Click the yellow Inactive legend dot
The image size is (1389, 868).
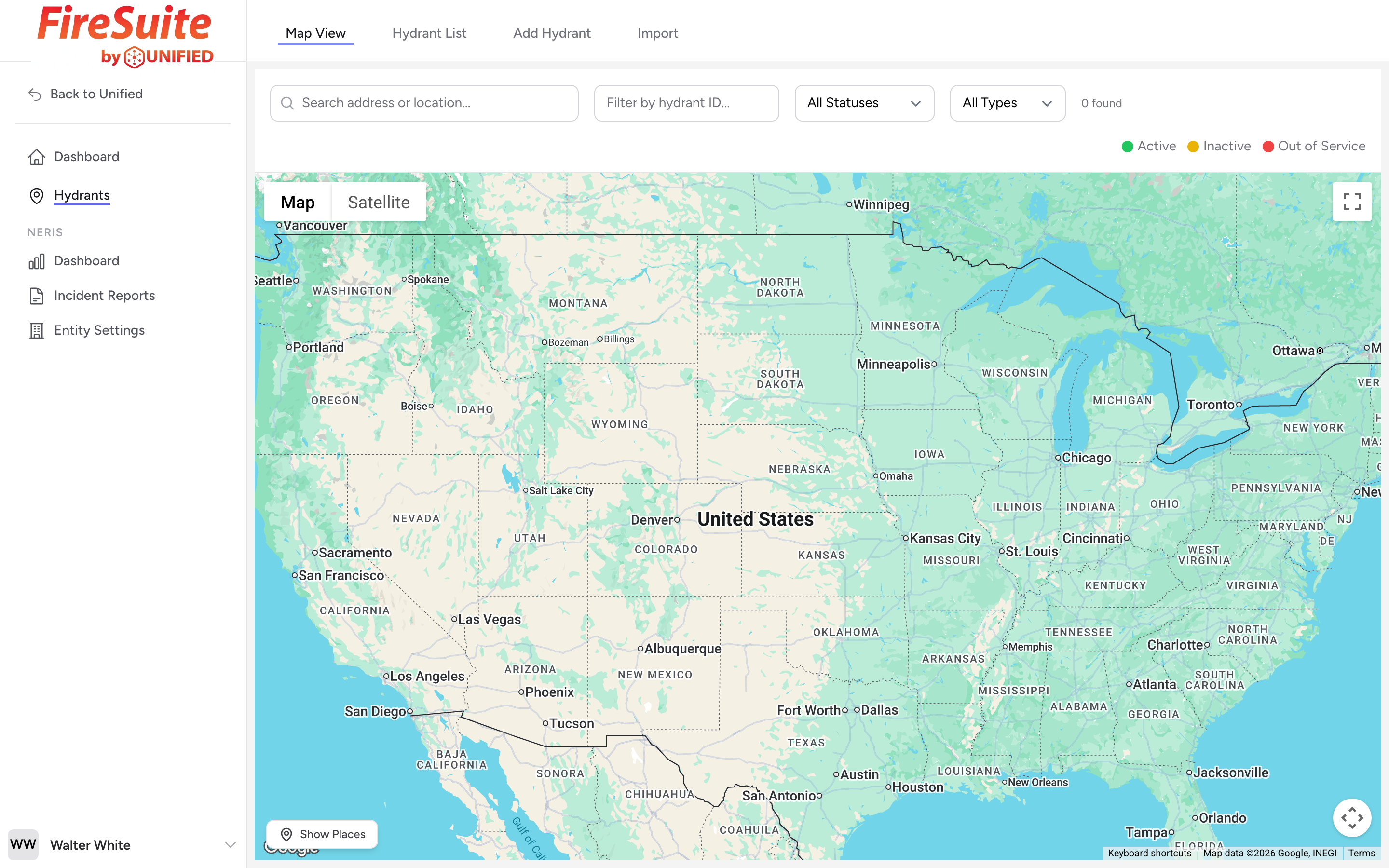pos(1193,147)
